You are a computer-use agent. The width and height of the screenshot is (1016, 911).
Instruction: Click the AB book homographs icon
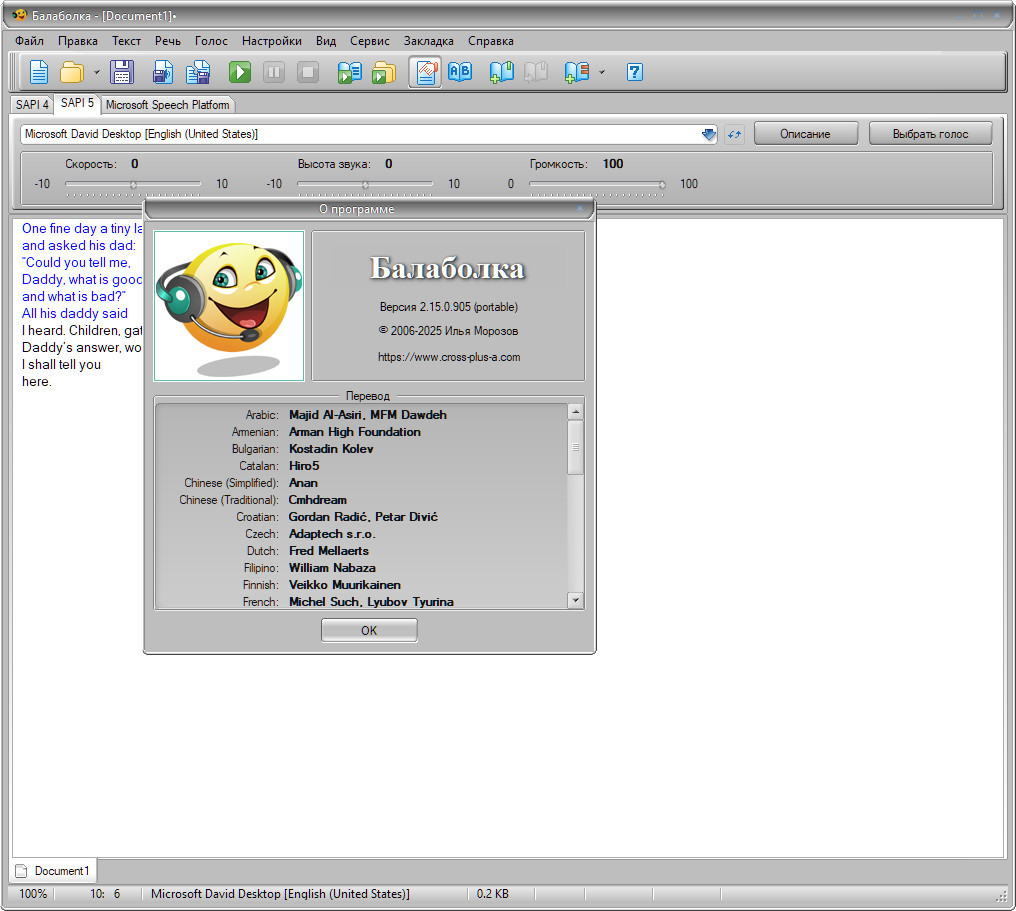(x=460, y=72)
